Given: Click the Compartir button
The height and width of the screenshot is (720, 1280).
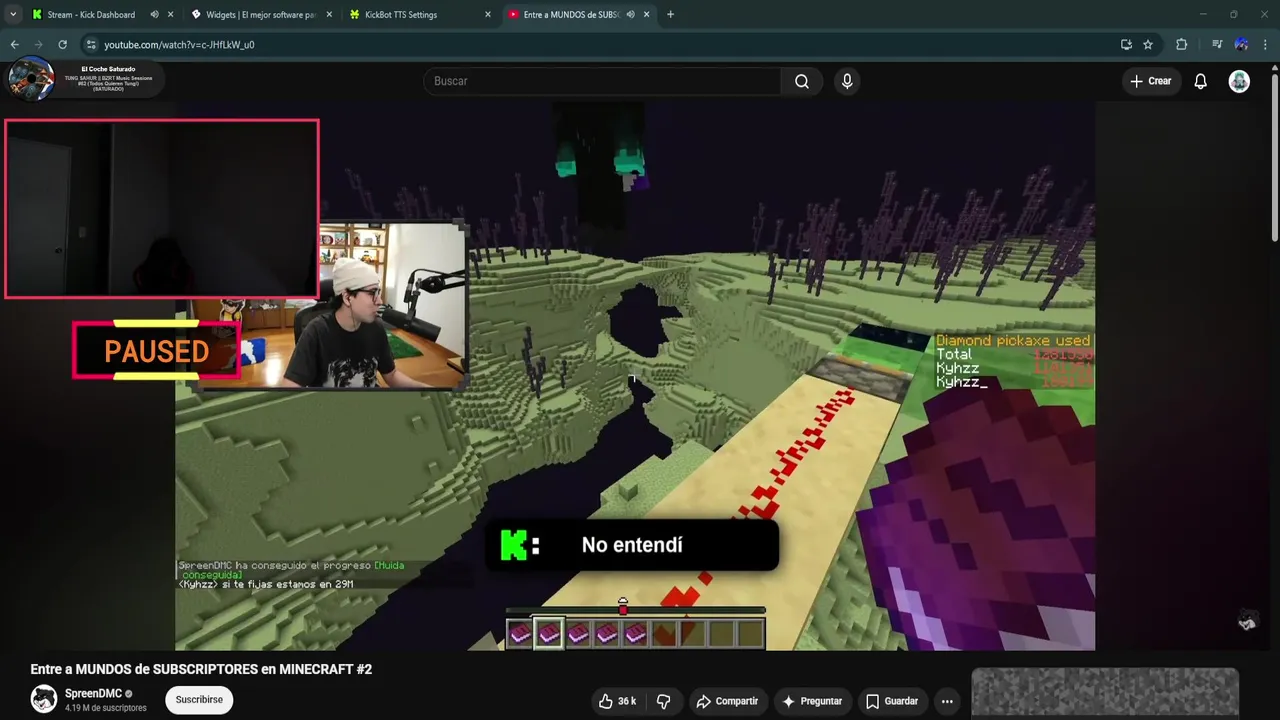Looking at the screenshot, I should click(x=727, y=701).
